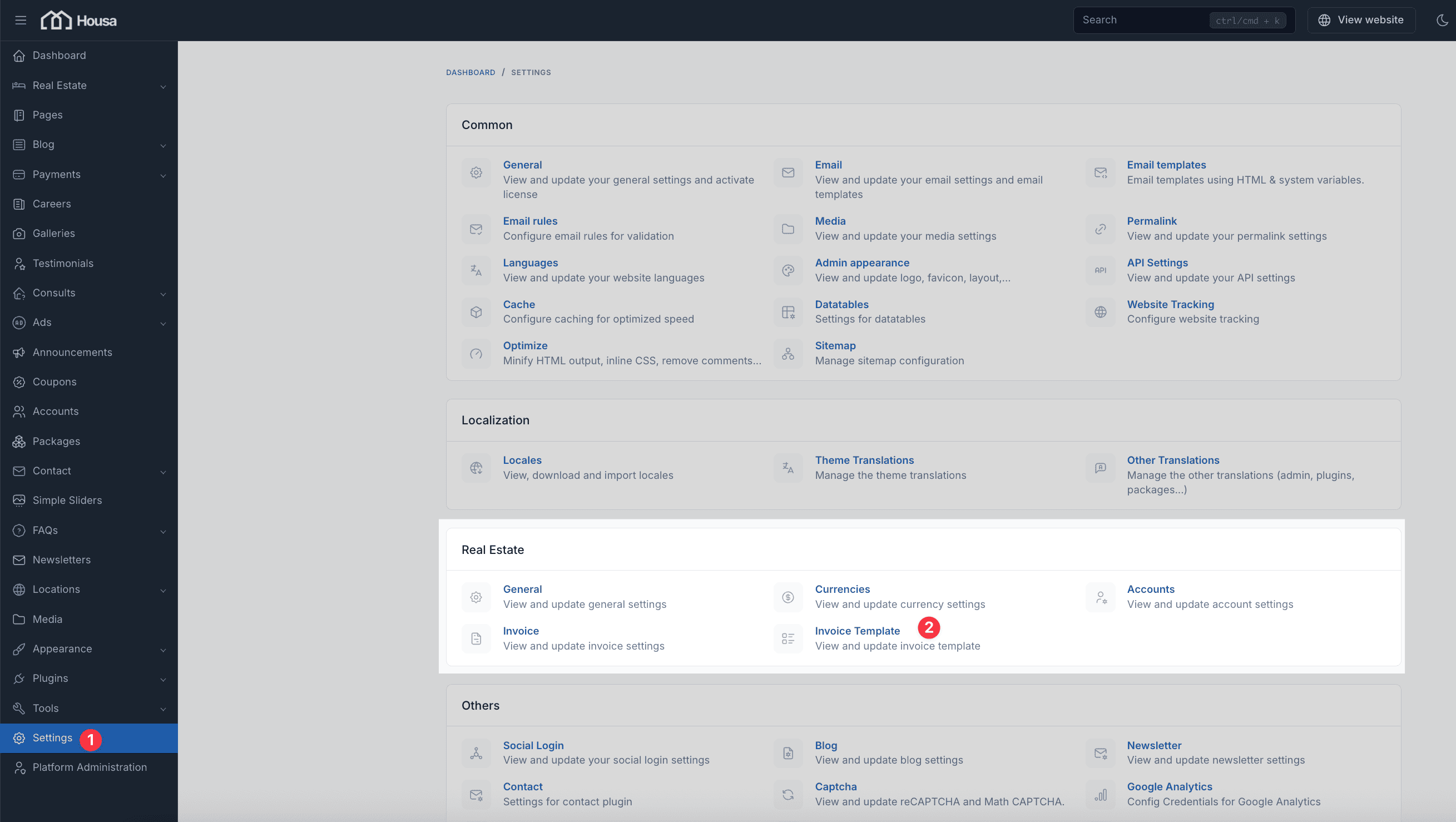The image size is (1456, 822).
Task: Click the icon beside Email templates
Action: coord(1100,172)
